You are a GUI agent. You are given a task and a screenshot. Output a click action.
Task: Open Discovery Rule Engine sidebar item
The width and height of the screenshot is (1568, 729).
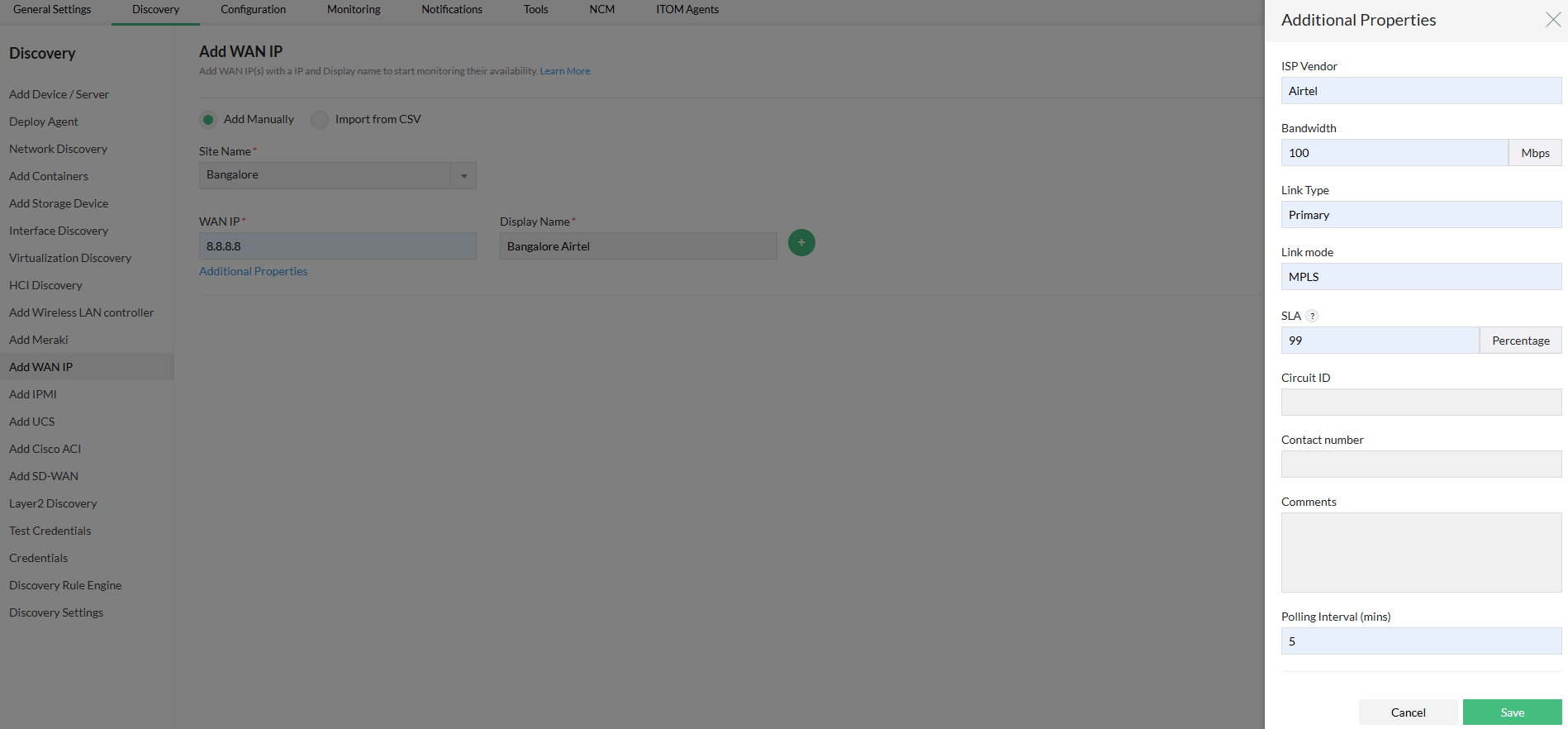(65, 585)
